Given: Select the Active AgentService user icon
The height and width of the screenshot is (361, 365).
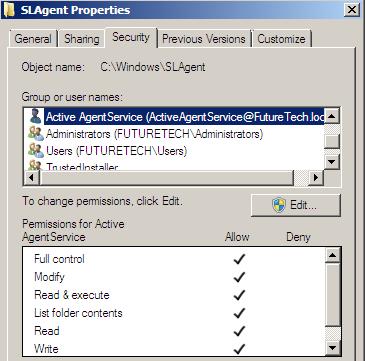Looking at the screenshot, I should (36, 116).
